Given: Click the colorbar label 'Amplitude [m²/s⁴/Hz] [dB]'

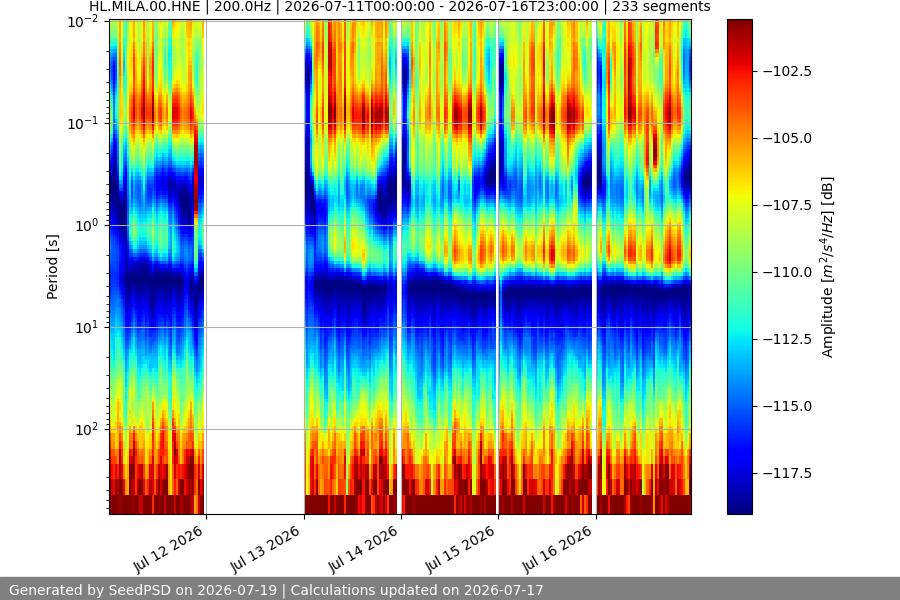Looking at the screenshot, I should (827, 267).
